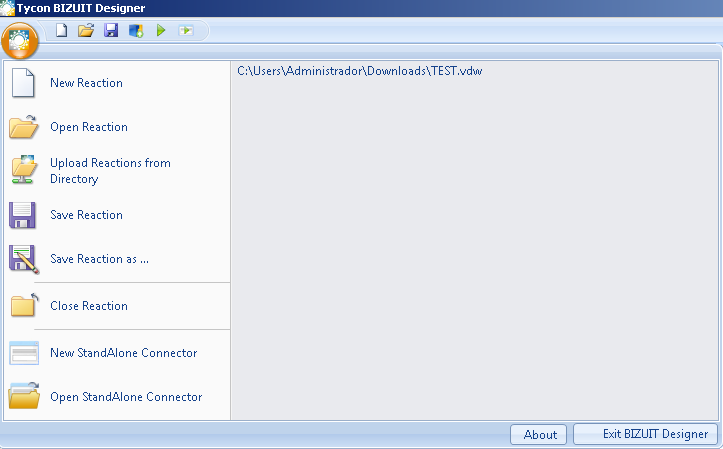Choose the Close Reaction menu entry
The image size is (723, 449).
pyautogui.click(x=117, y=306)
